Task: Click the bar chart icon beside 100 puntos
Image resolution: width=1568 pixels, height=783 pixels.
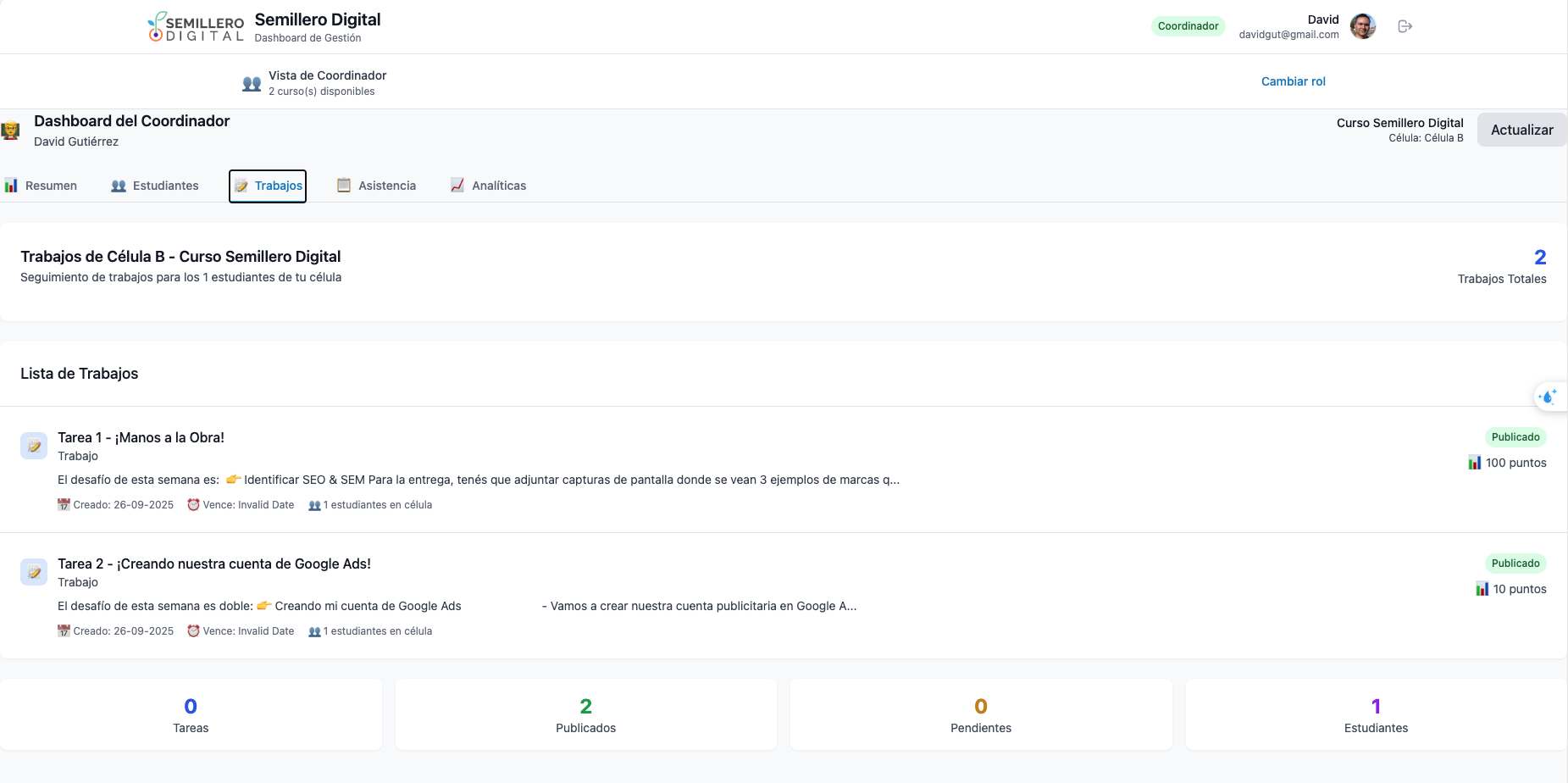Action: [1475, 463]
